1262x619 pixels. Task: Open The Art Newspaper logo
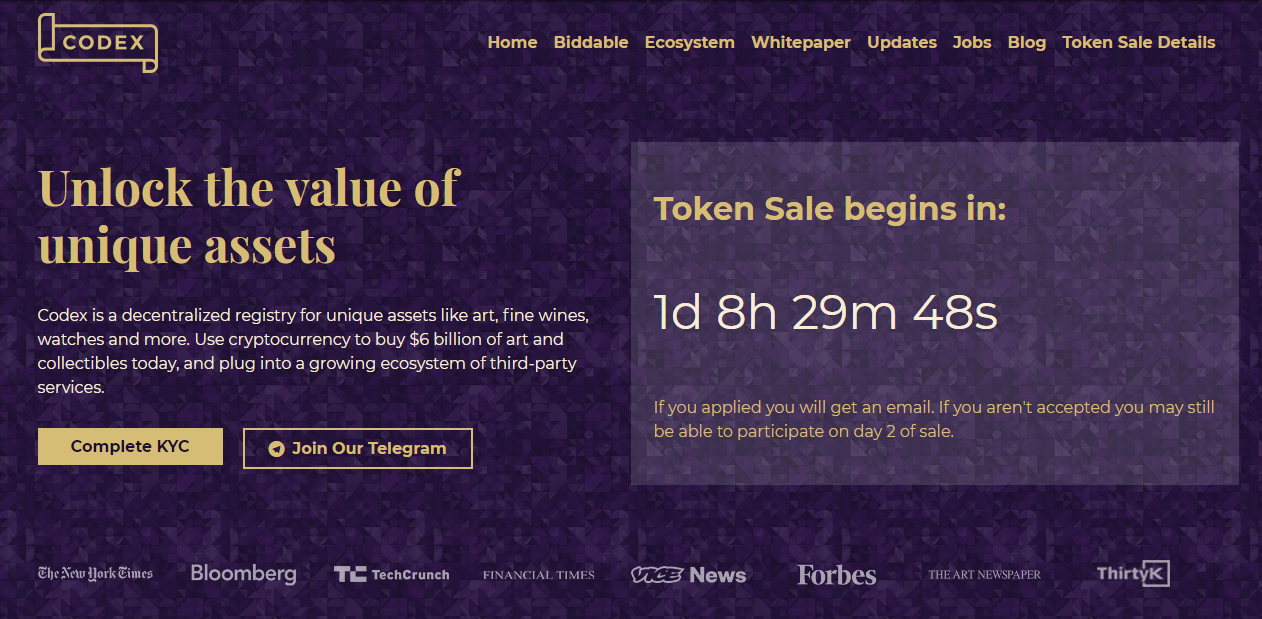pyautogui.click(x=984, y=575)
